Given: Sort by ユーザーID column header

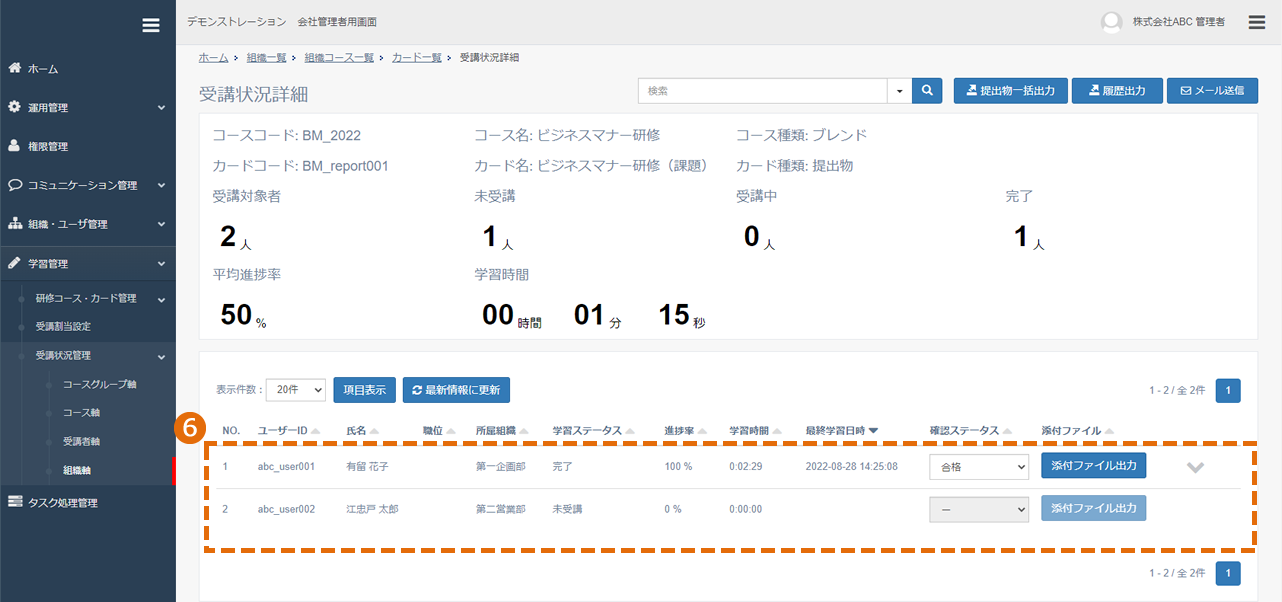Looking at the screenshot, I should click(x=289, y=431).
